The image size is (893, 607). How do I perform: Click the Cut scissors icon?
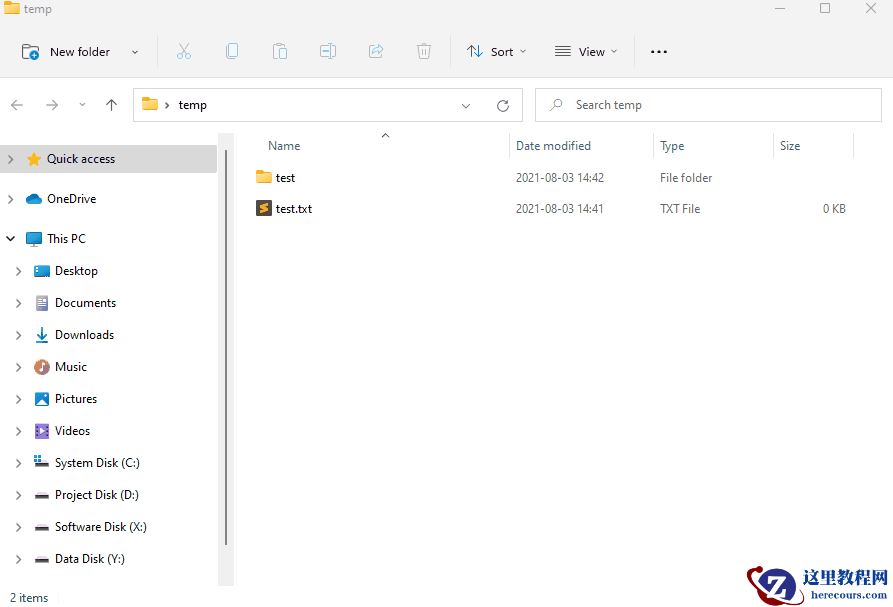coord(184,52)
